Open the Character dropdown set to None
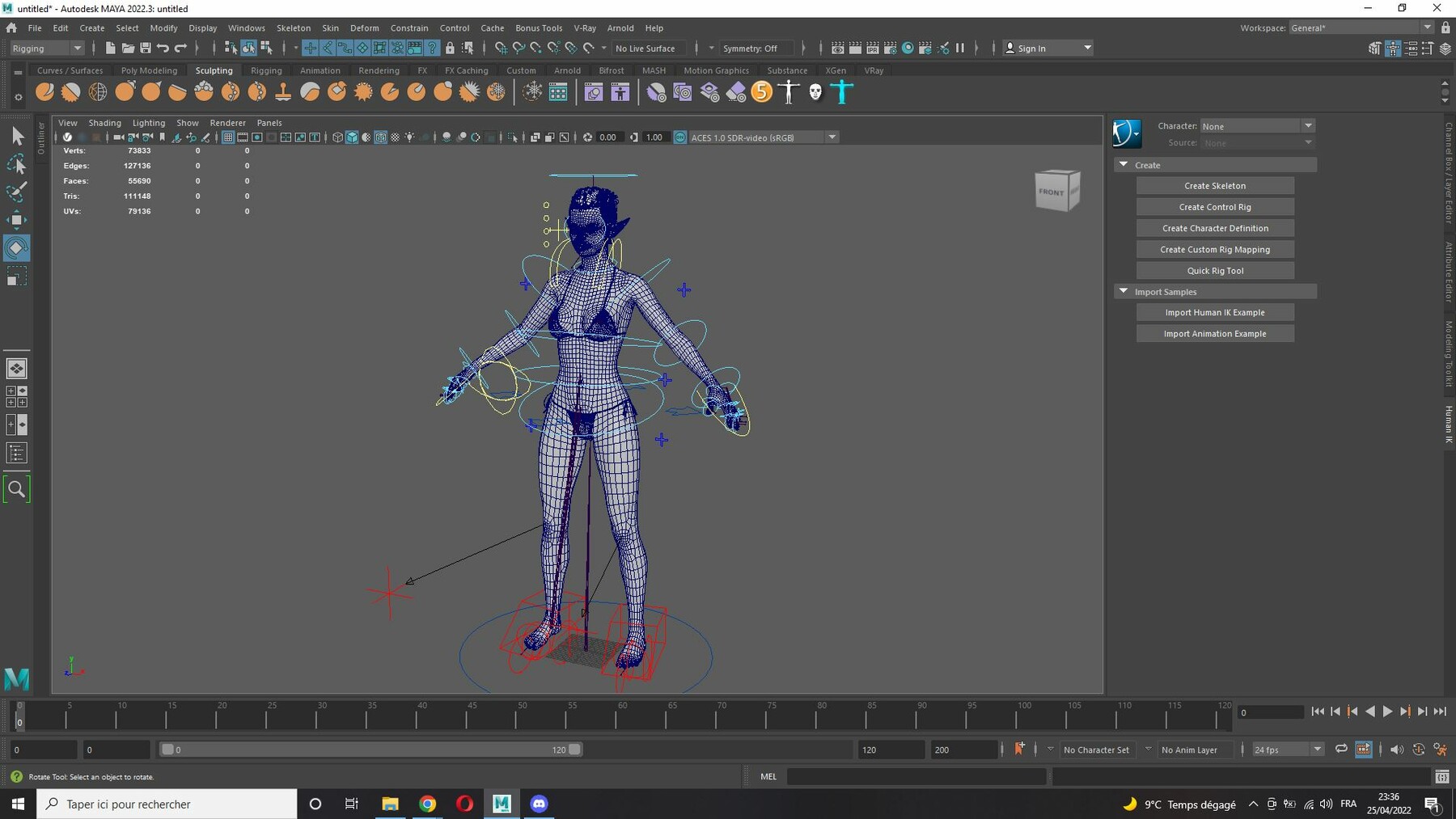Image resolution: width=1456 pixels, height=819 pixels. [x=1257, y=126]
